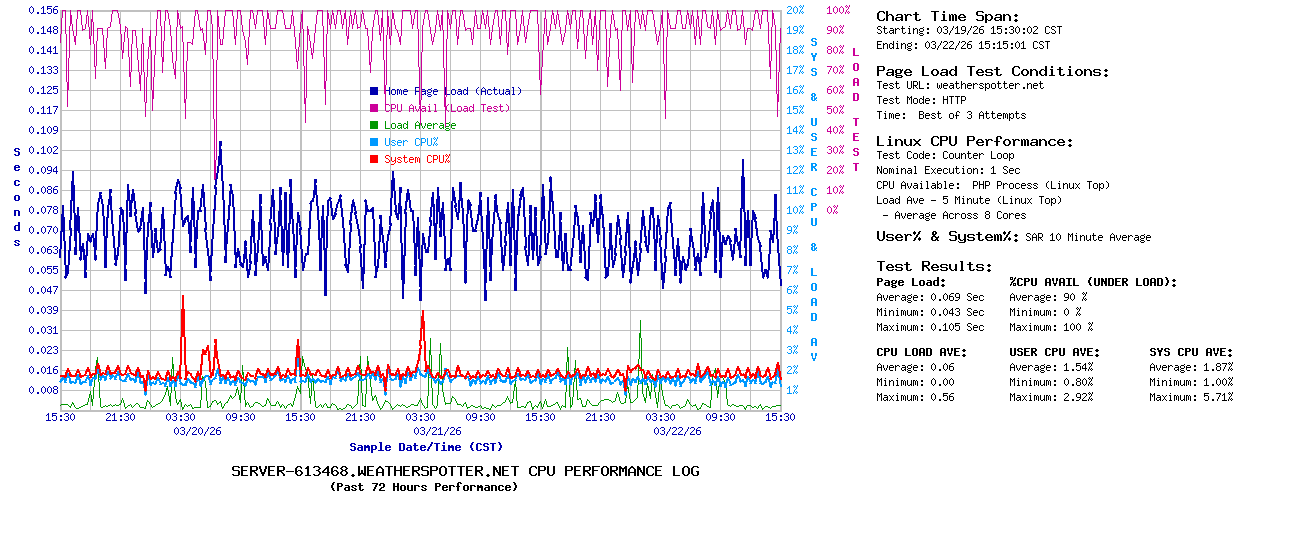Click the Page Load Test Conditions heading
Viewport: 1300px width, 550px height.
992,71
